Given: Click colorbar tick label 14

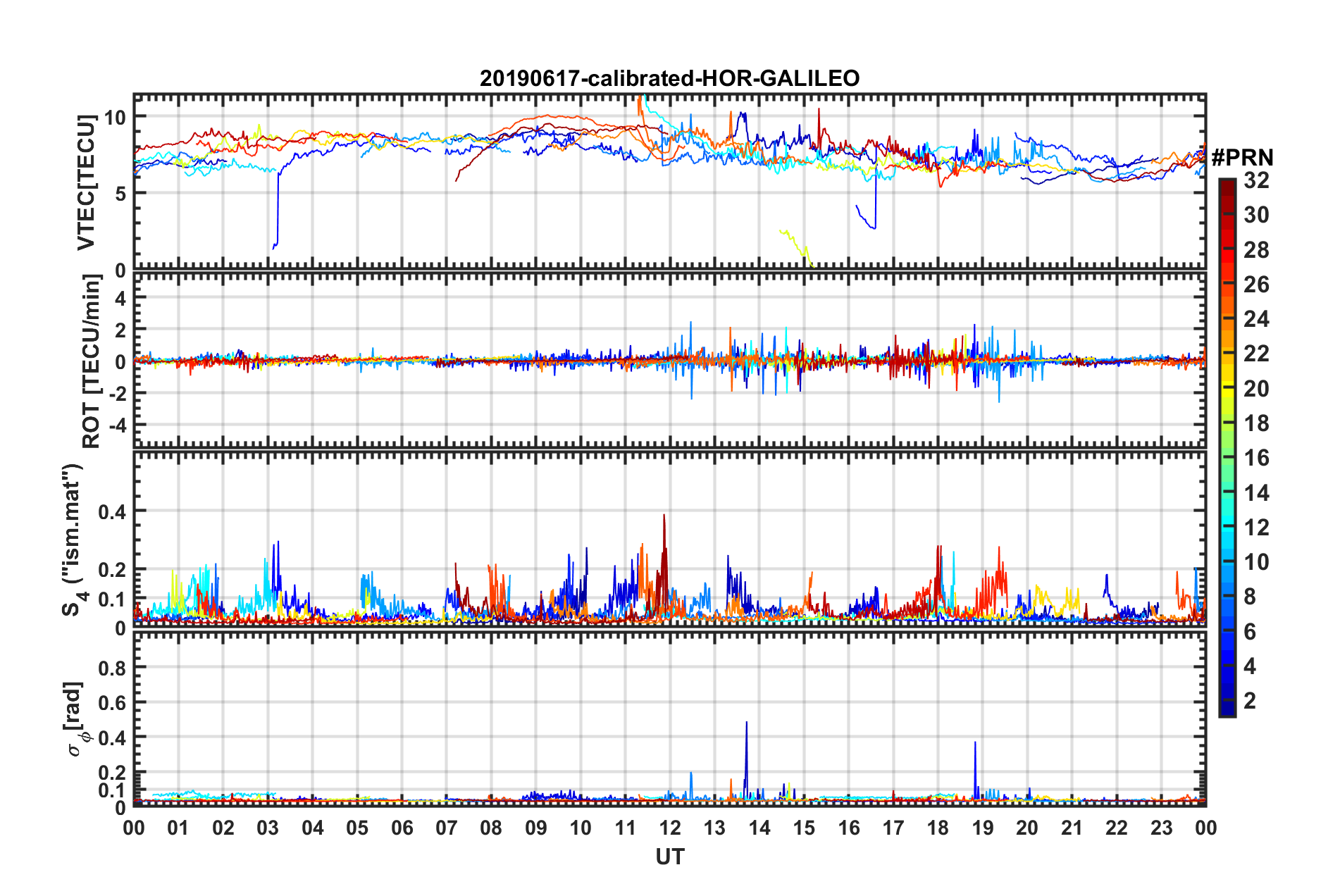Looking at the screenshot, I should (x=1256, y=492).
